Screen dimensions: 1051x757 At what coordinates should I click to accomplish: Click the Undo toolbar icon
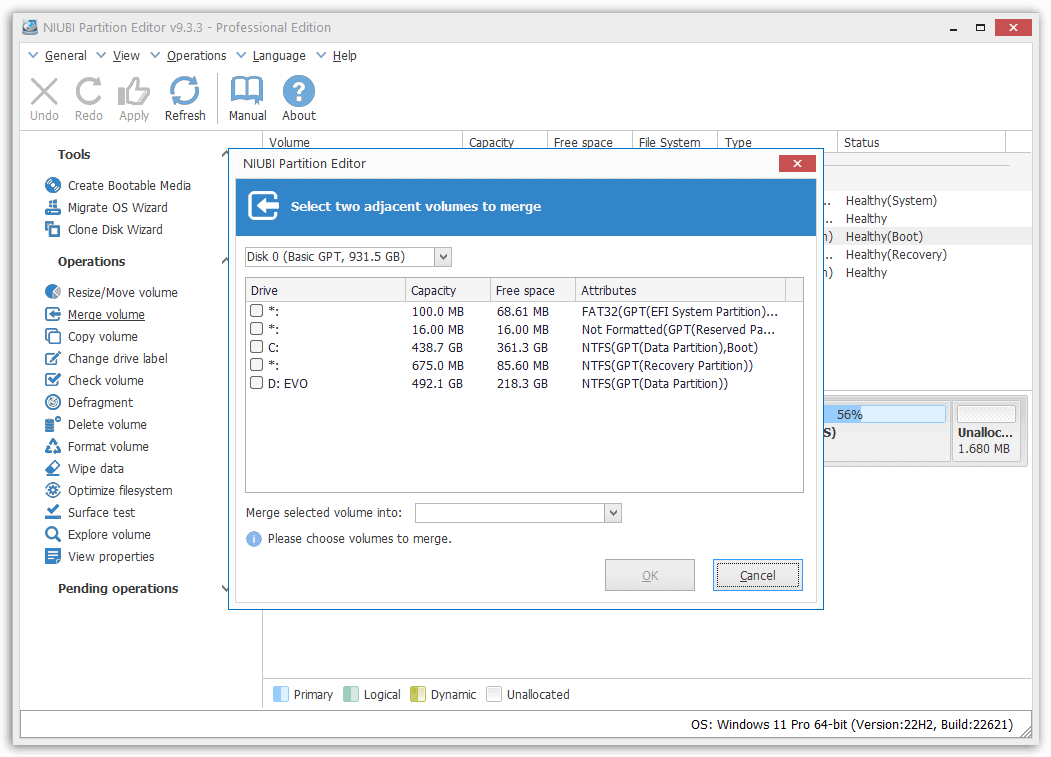coord(44,91)
